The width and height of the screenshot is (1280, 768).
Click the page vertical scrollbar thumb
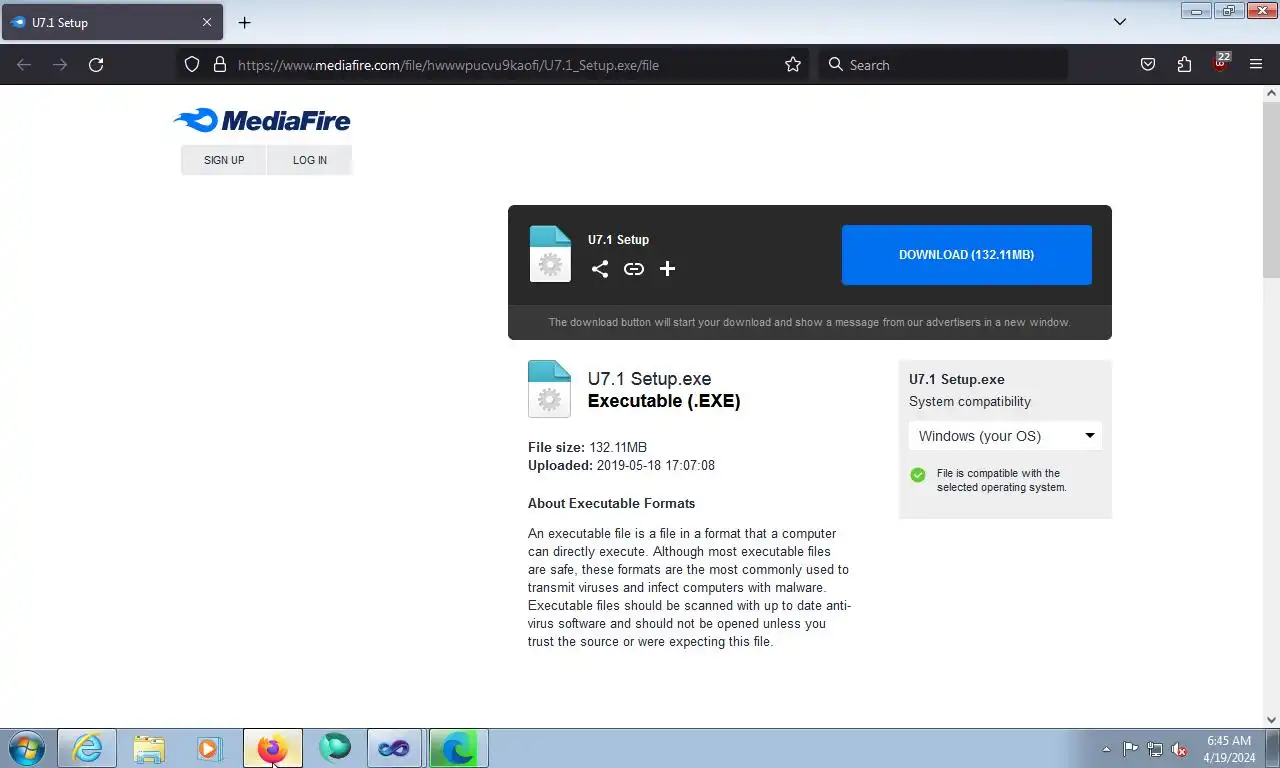1271,190
